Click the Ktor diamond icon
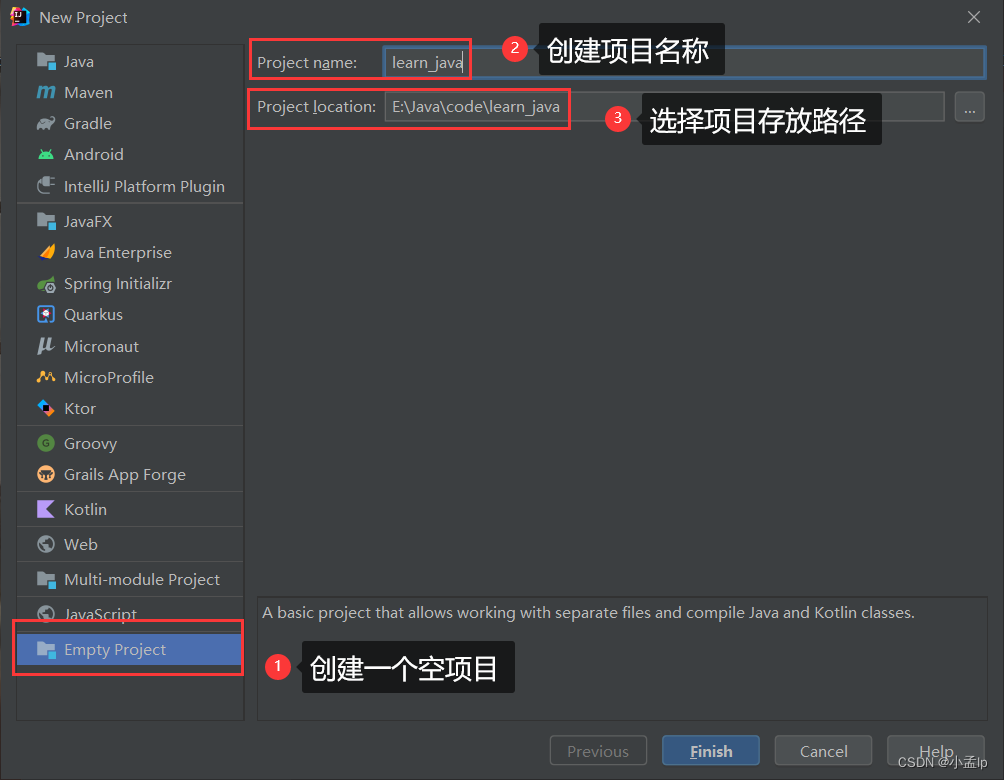The height and width of the screenshot is (780, 1004). [46, 408]
